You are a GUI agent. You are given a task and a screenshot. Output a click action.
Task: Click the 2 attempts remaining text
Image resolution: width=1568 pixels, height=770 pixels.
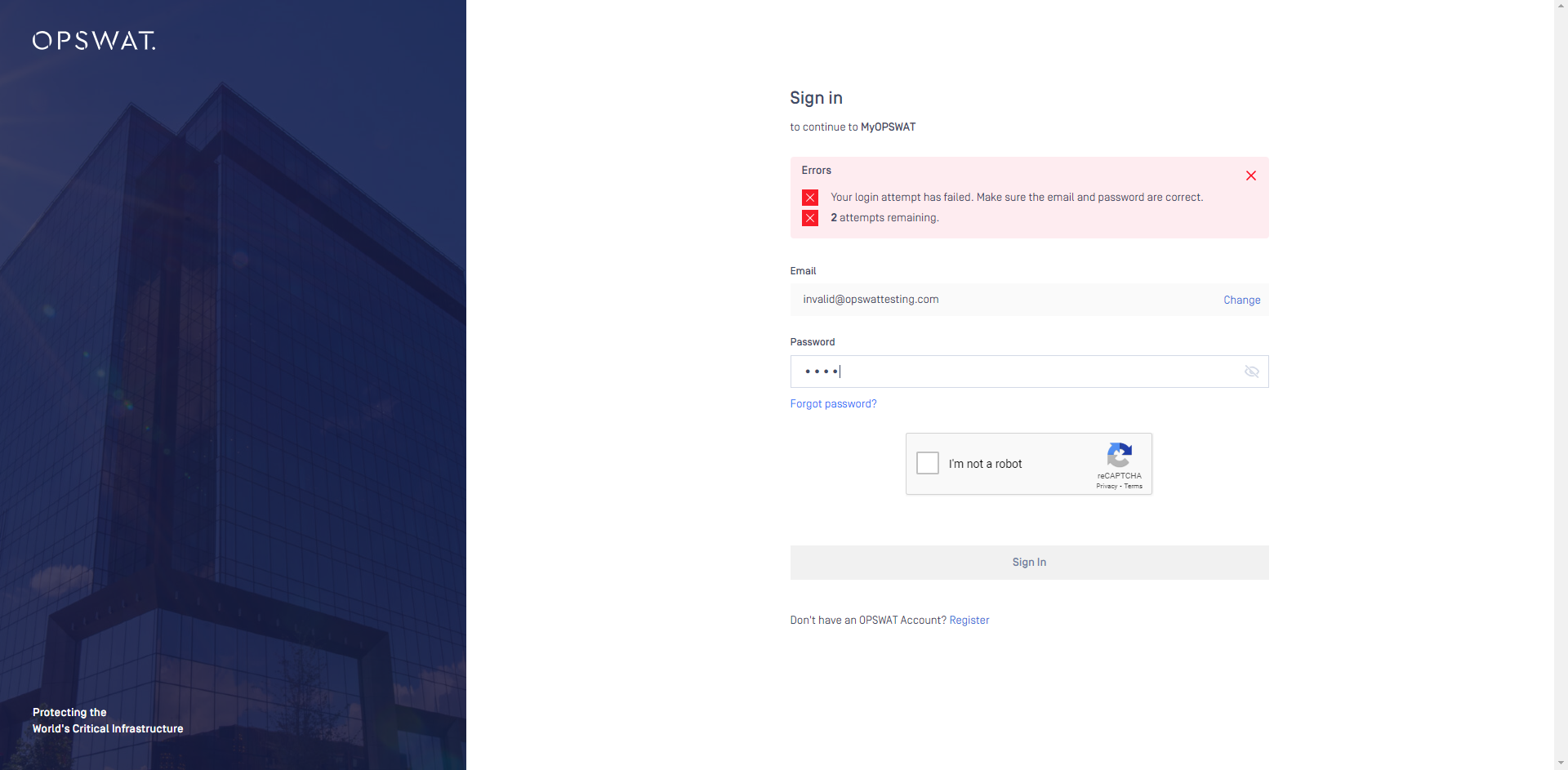pos(884,218)
